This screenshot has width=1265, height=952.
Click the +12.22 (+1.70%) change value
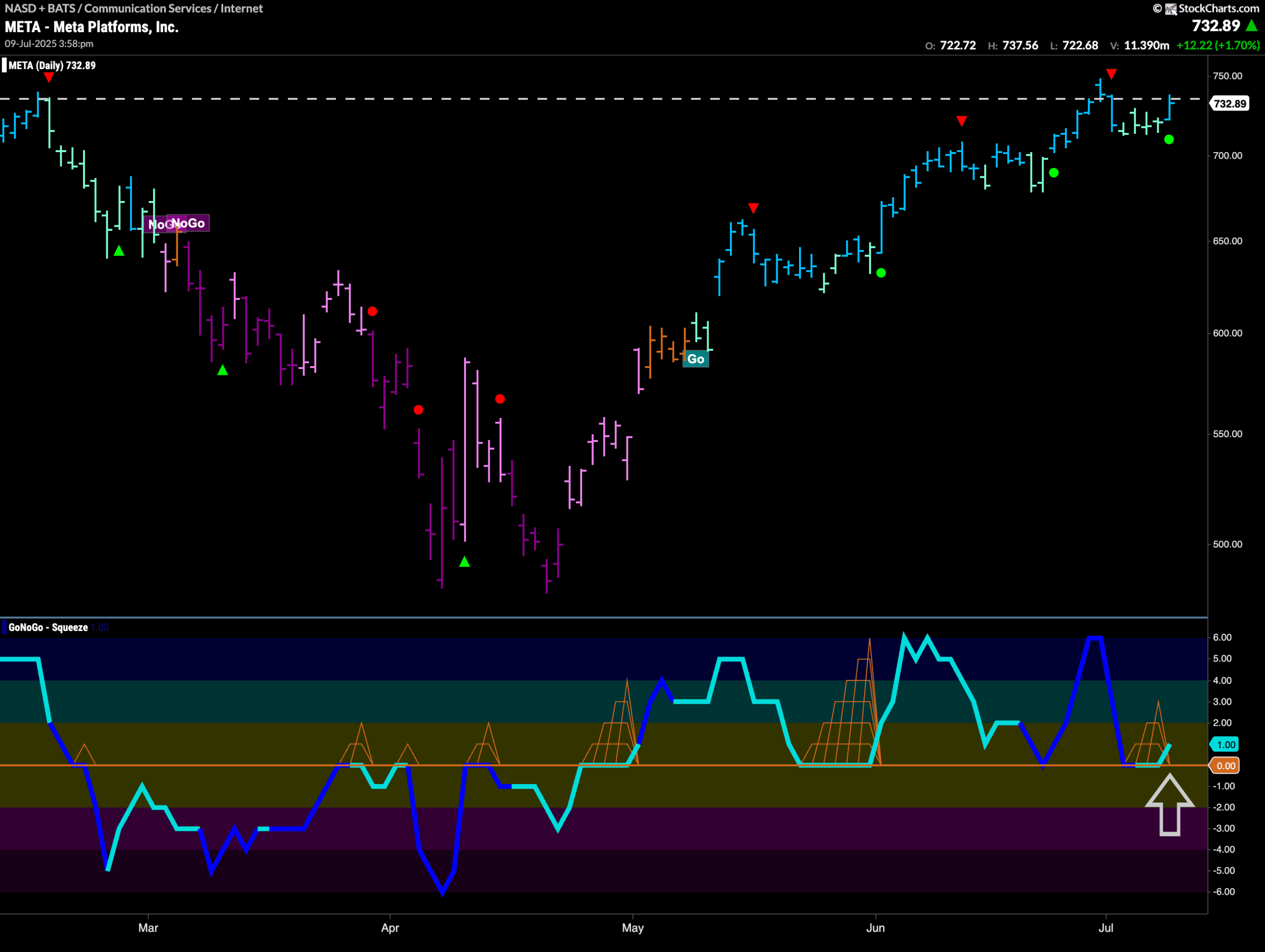pos(1218,45)
